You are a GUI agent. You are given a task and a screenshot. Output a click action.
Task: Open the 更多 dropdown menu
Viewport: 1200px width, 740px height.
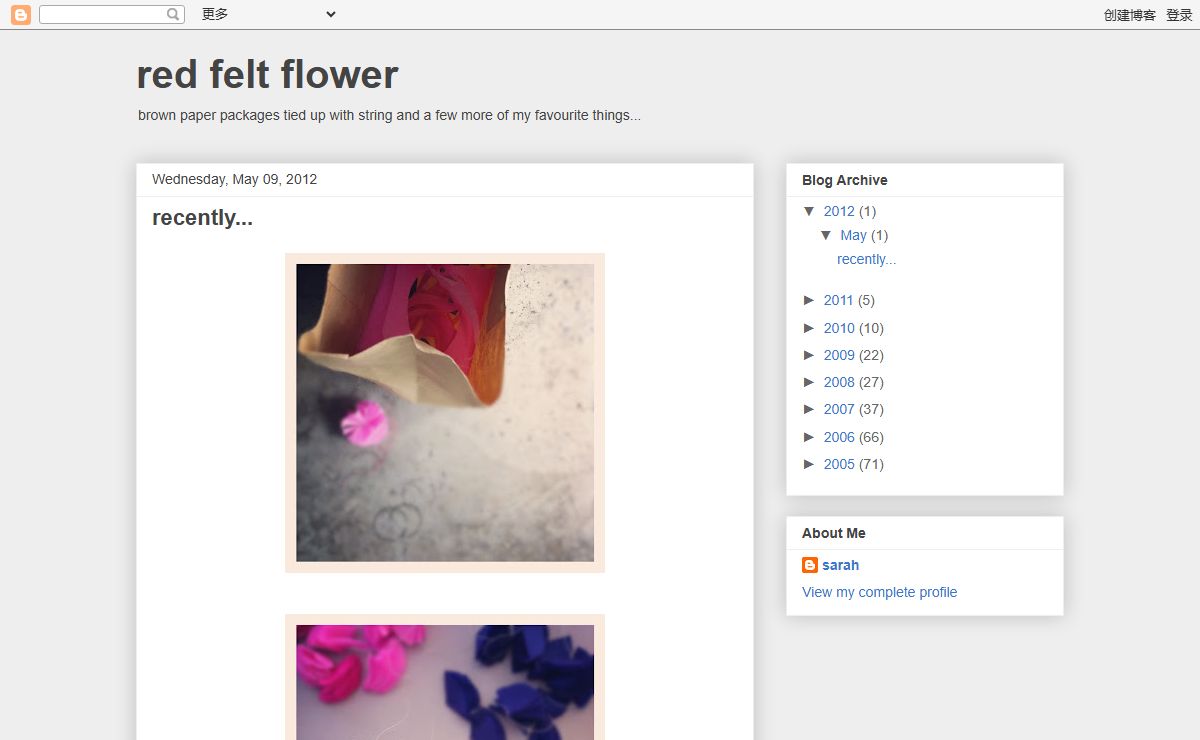tap(268, 14)
